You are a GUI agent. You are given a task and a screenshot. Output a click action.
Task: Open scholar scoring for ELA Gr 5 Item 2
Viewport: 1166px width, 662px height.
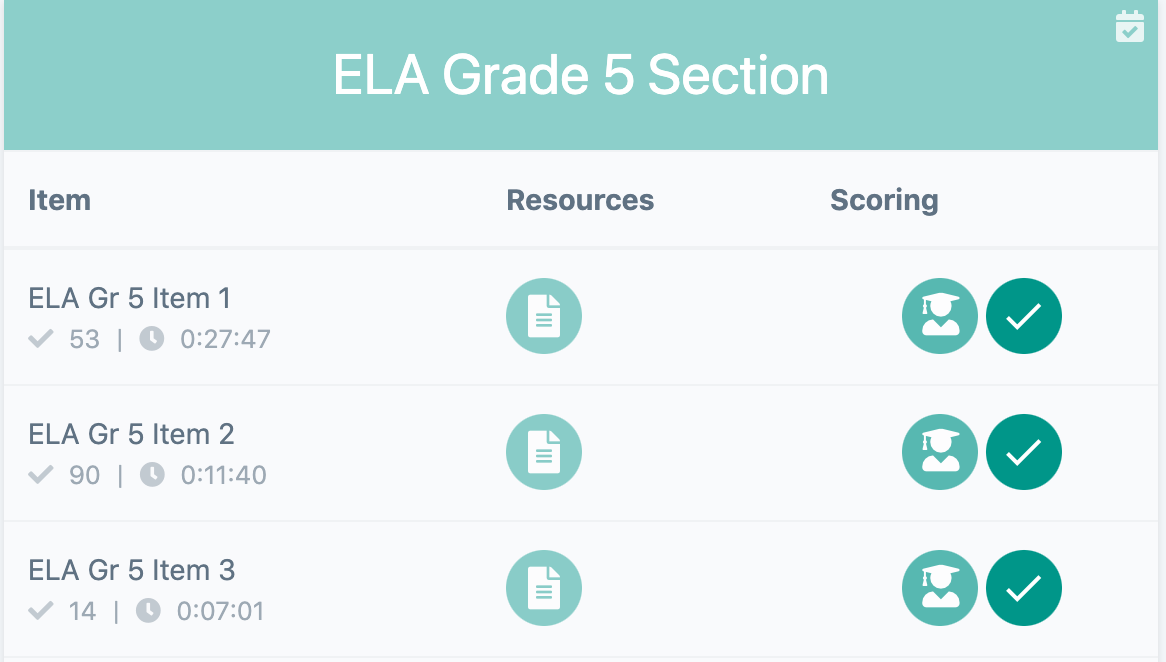[x=939, y=451]
